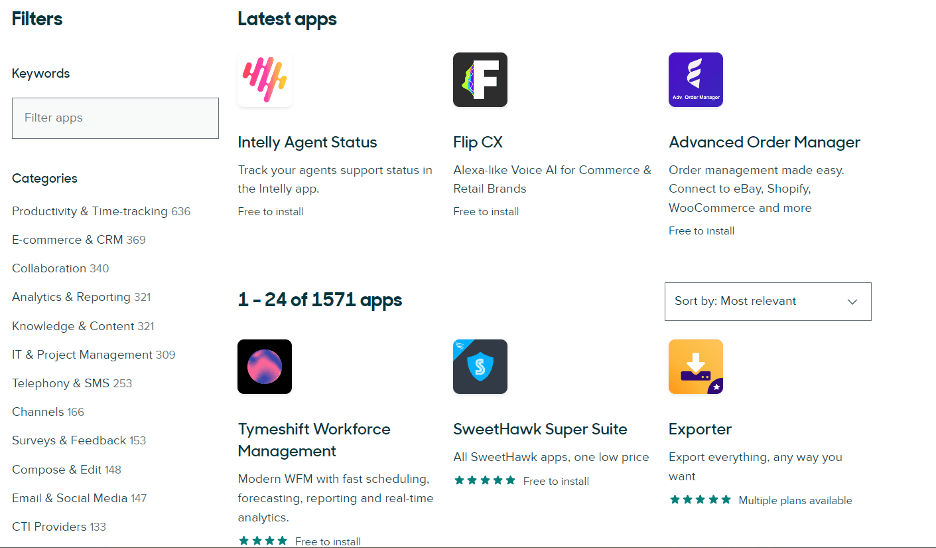
Task: Select the Knowledge & Content category
Action: 73,326
